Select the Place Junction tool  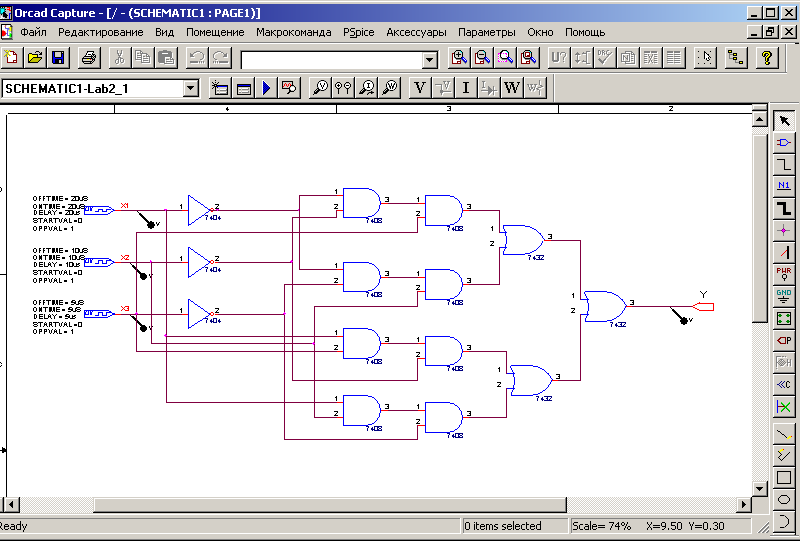point(784,231)
